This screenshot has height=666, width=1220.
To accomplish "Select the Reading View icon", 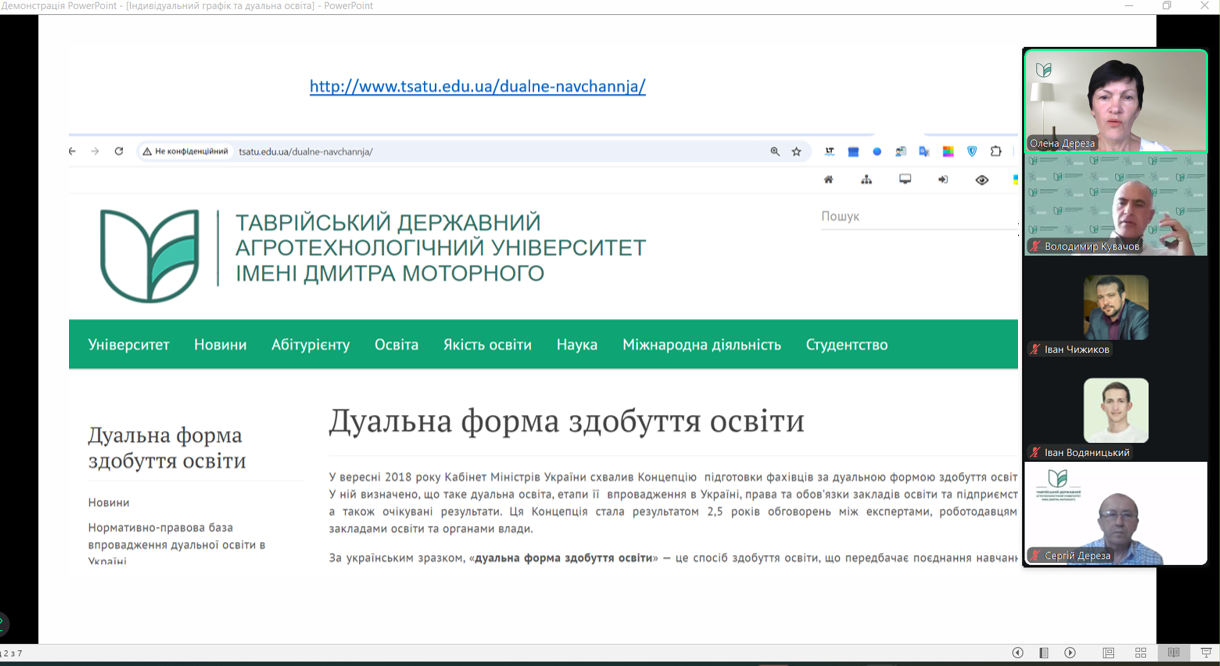I will point(1174,653).
